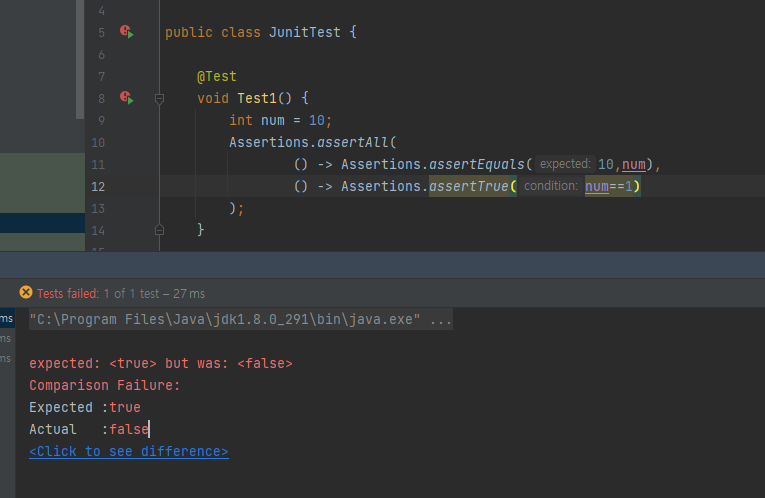The height and width of the screenshot is (498, 765).
Task: Run Test1 from the line 8 gutter icon
Action: [126, 98]
